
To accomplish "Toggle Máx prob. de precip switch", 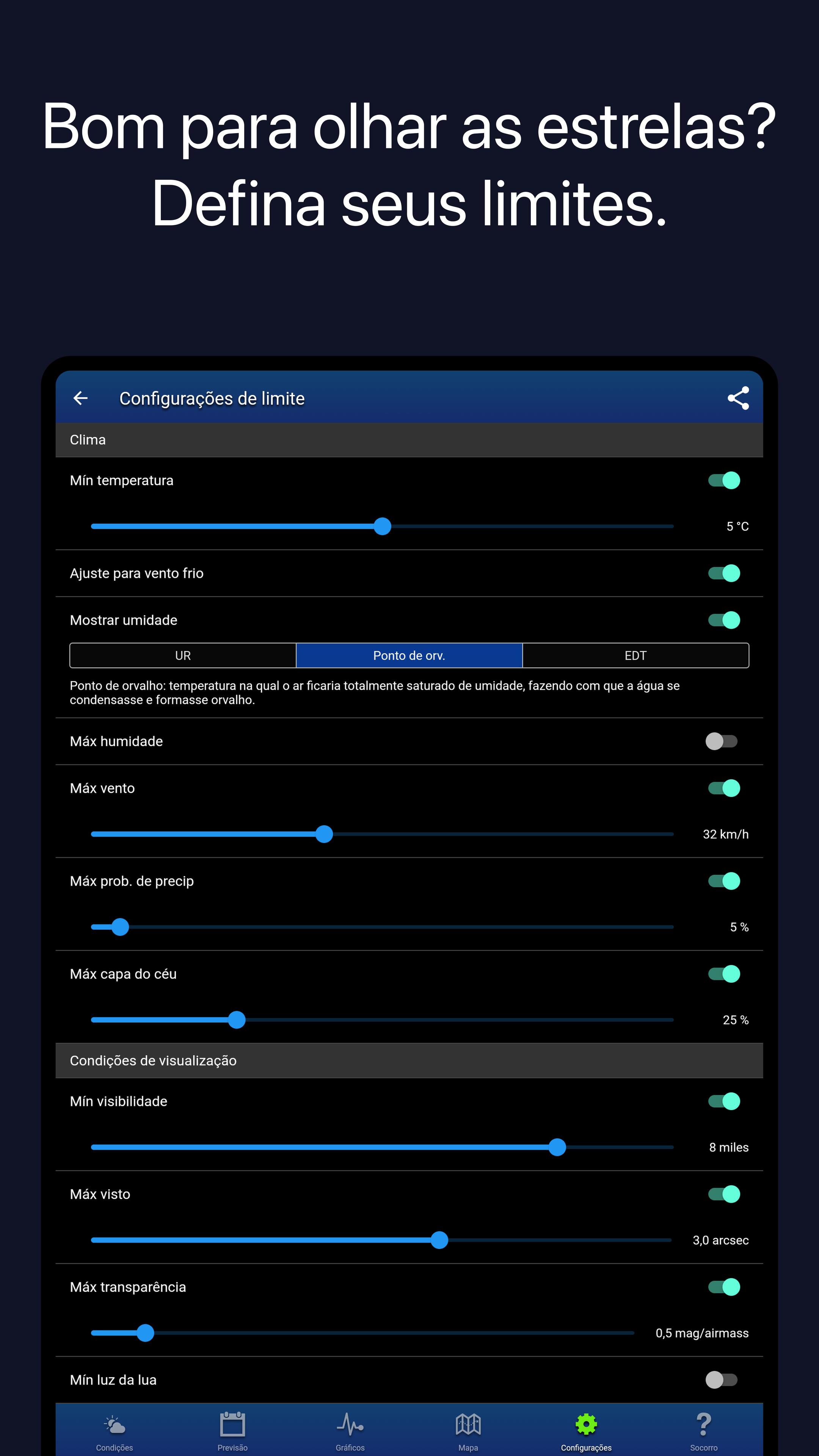I will [x=724, y=881].
